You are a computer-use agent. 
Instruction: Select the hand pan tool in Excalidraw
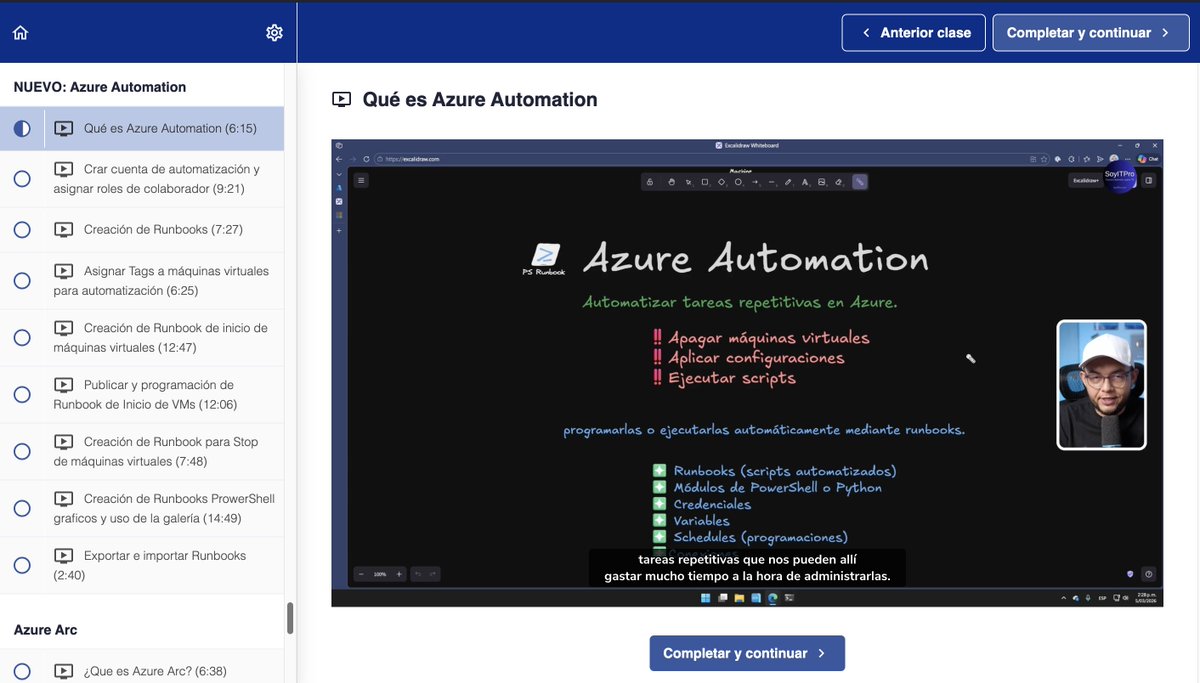point(672,182)
